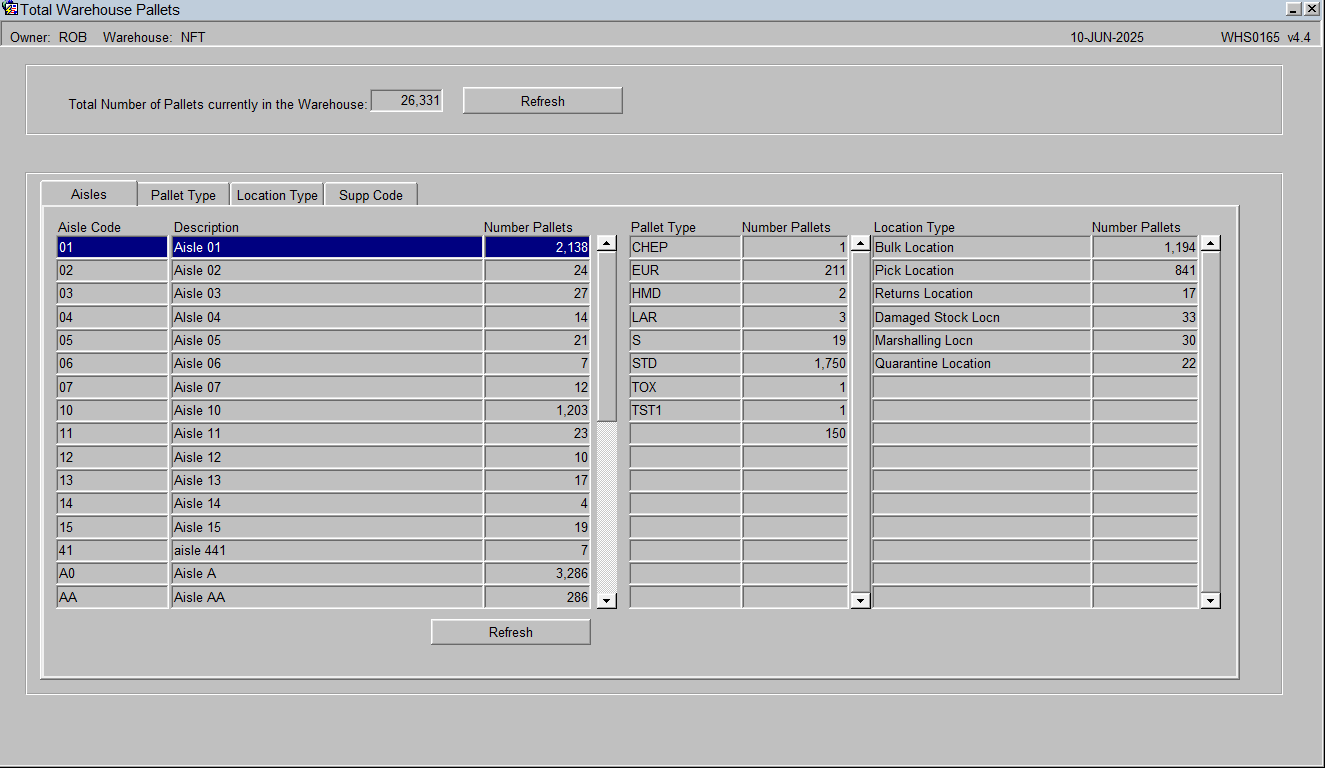Click the Aisles list scrollbar thumb
This screenshot has height=771, width=1325.
click(x=607, y=336)
